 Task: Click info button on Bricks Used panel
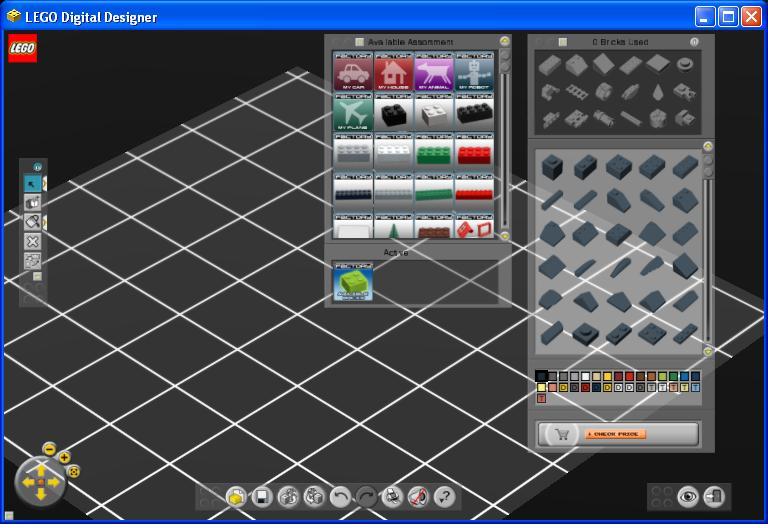(x=694, y=42)
